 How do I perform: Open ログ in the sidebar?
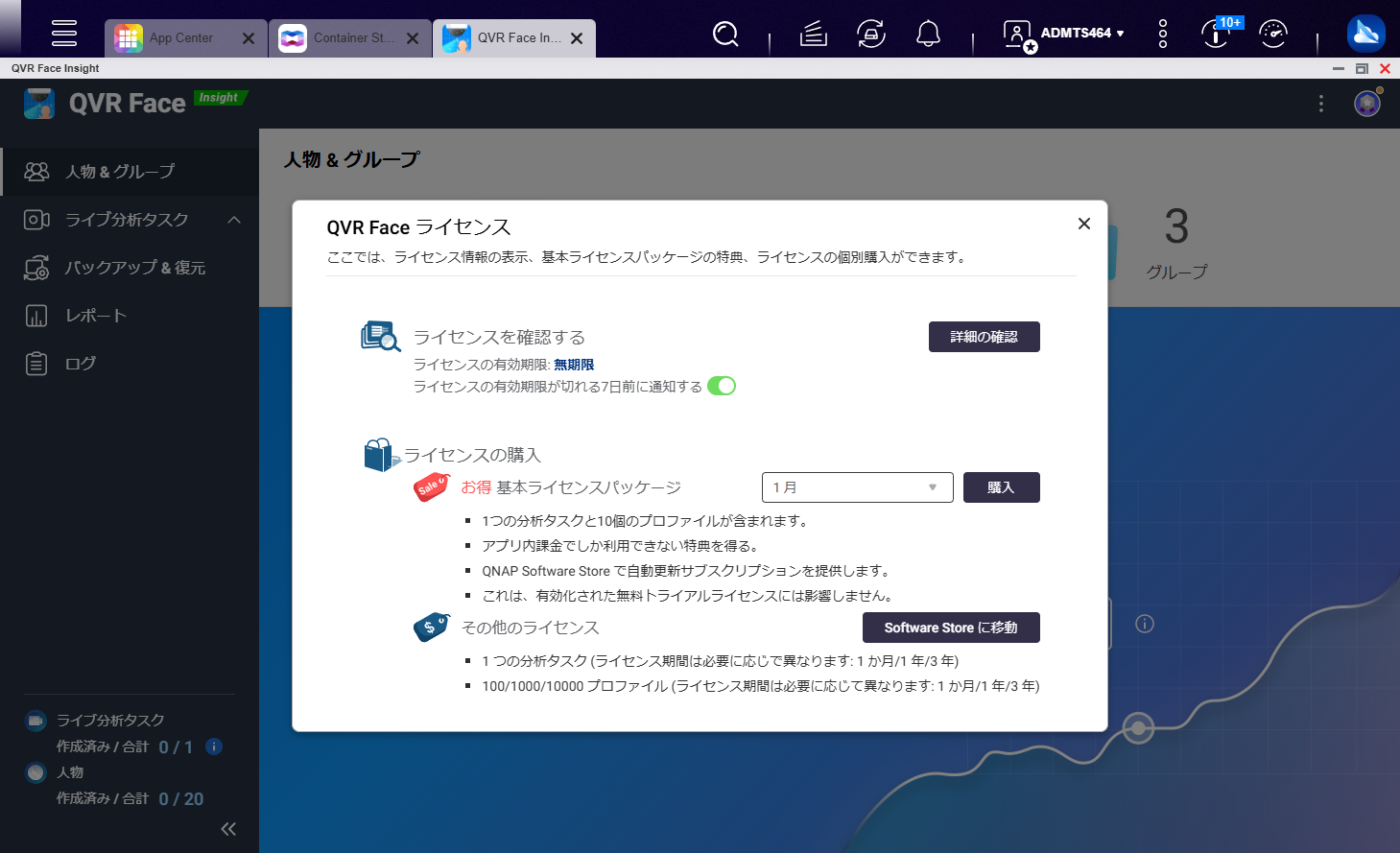pos(130,364)
